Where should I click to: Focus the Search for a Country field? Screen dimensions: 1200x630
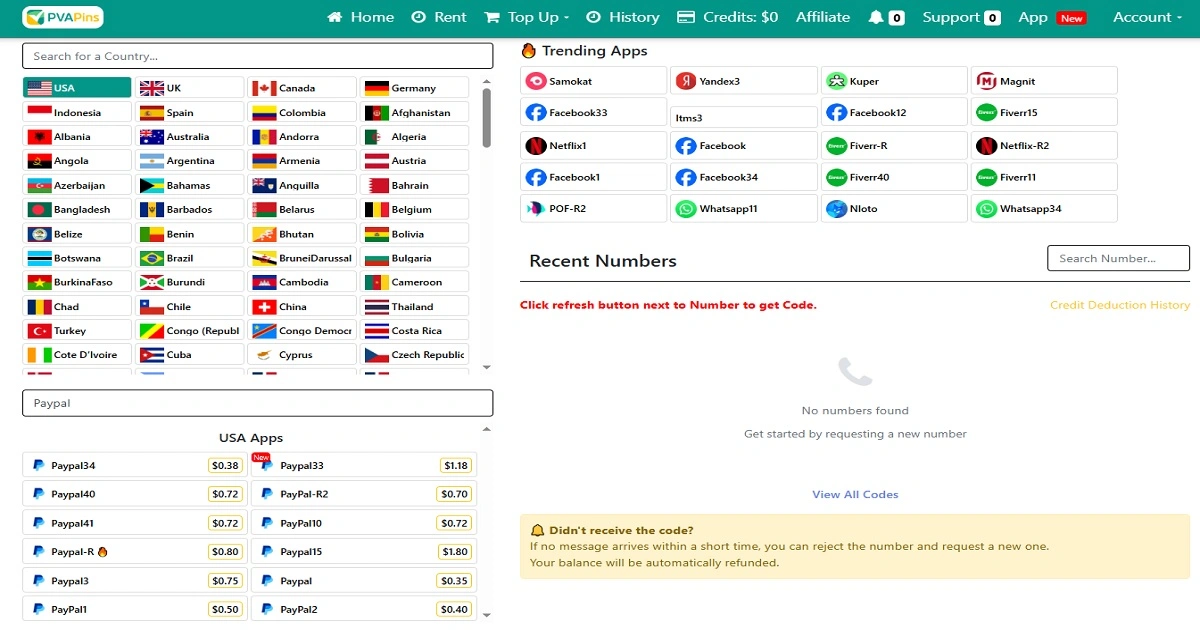(257, 56)
